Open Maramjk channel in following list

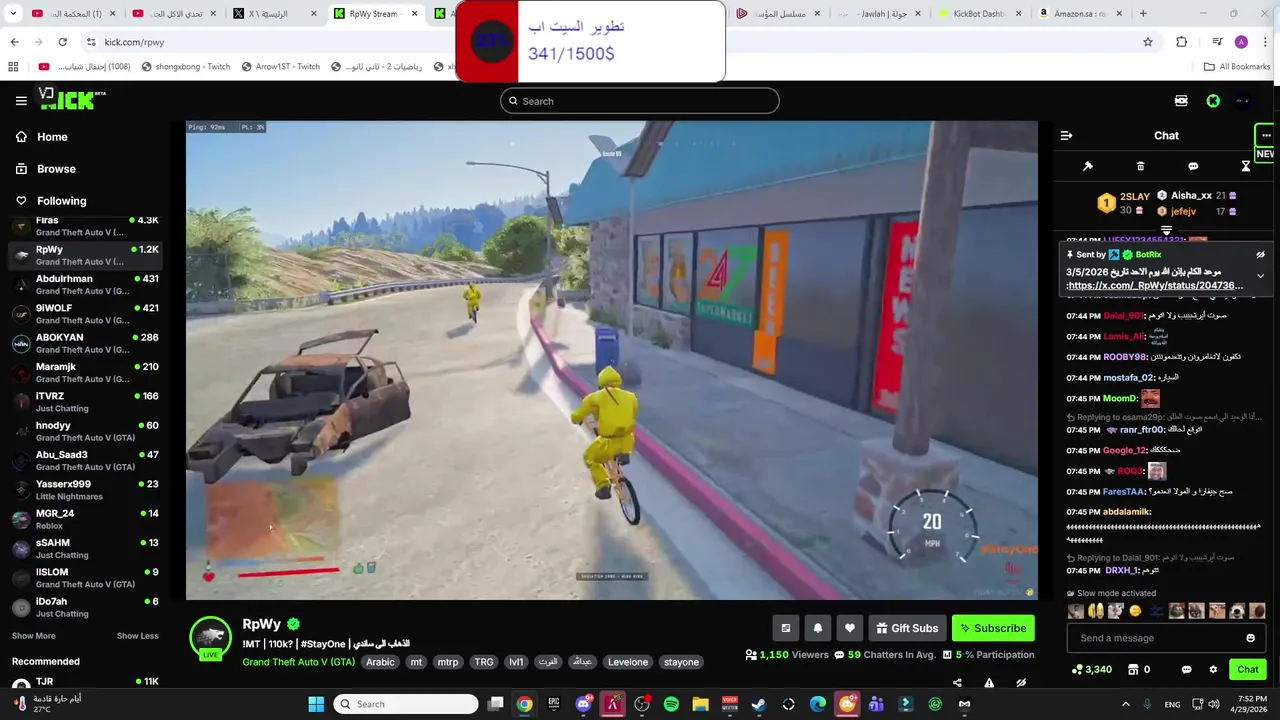[86, 373]
